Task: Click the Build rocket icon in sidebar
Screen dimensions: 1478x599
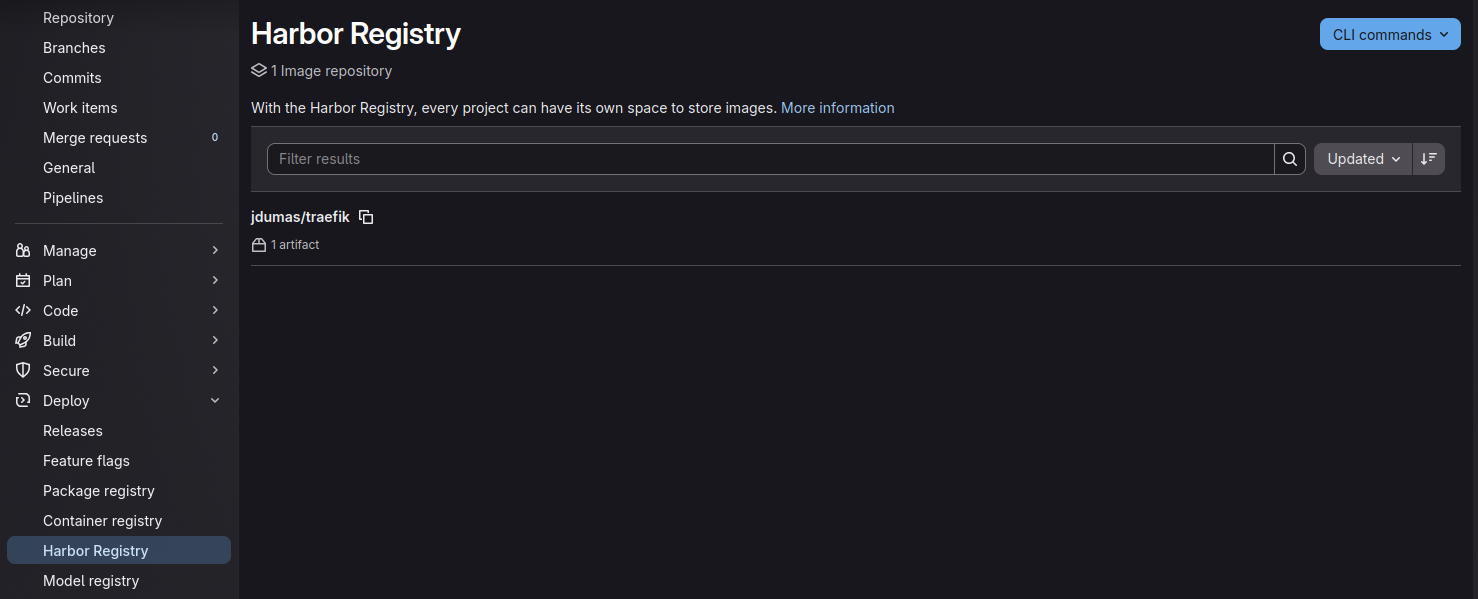Action: (23, 341)
